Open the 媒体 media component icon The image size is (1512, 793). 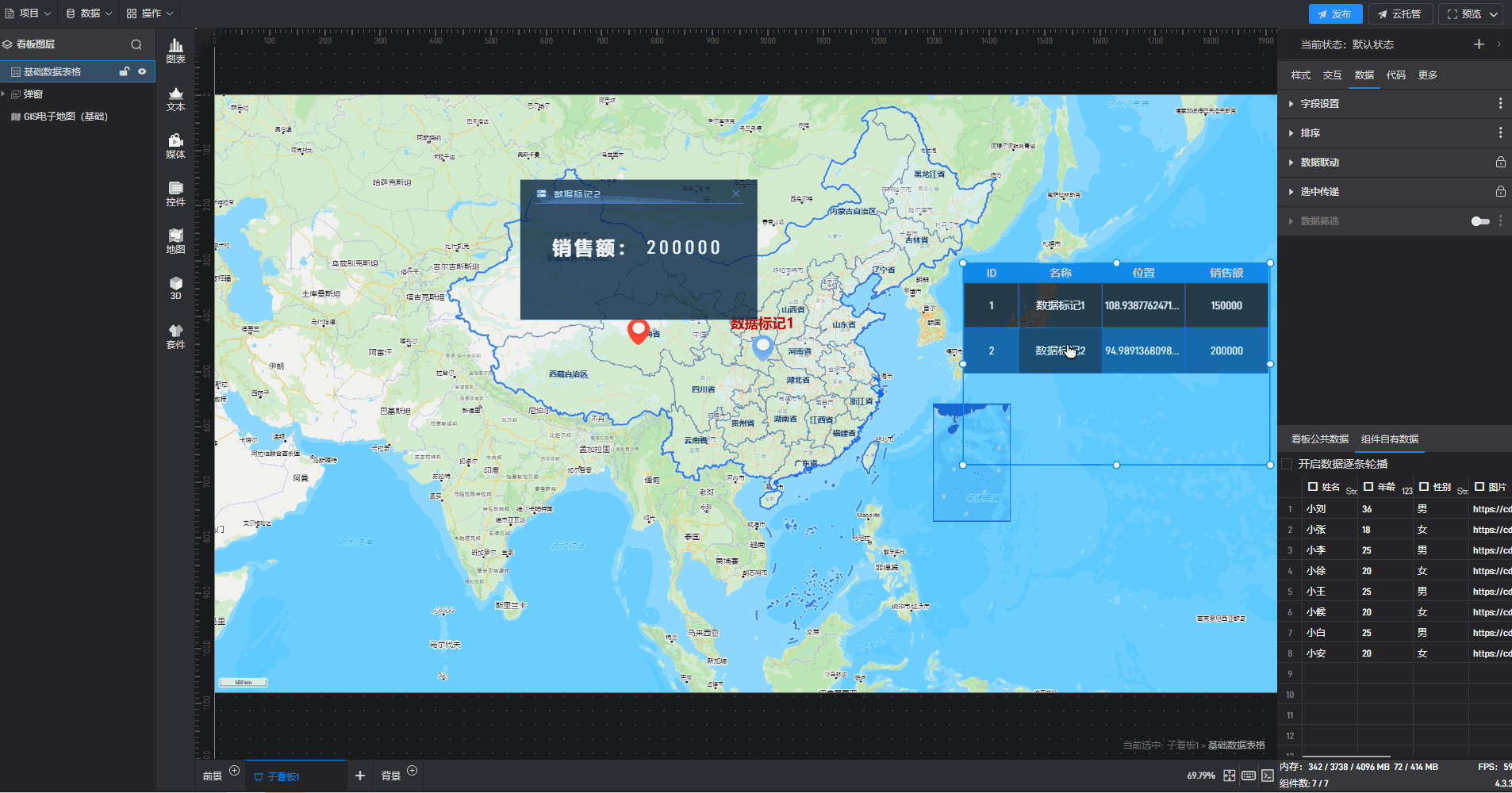click(175, 146)
